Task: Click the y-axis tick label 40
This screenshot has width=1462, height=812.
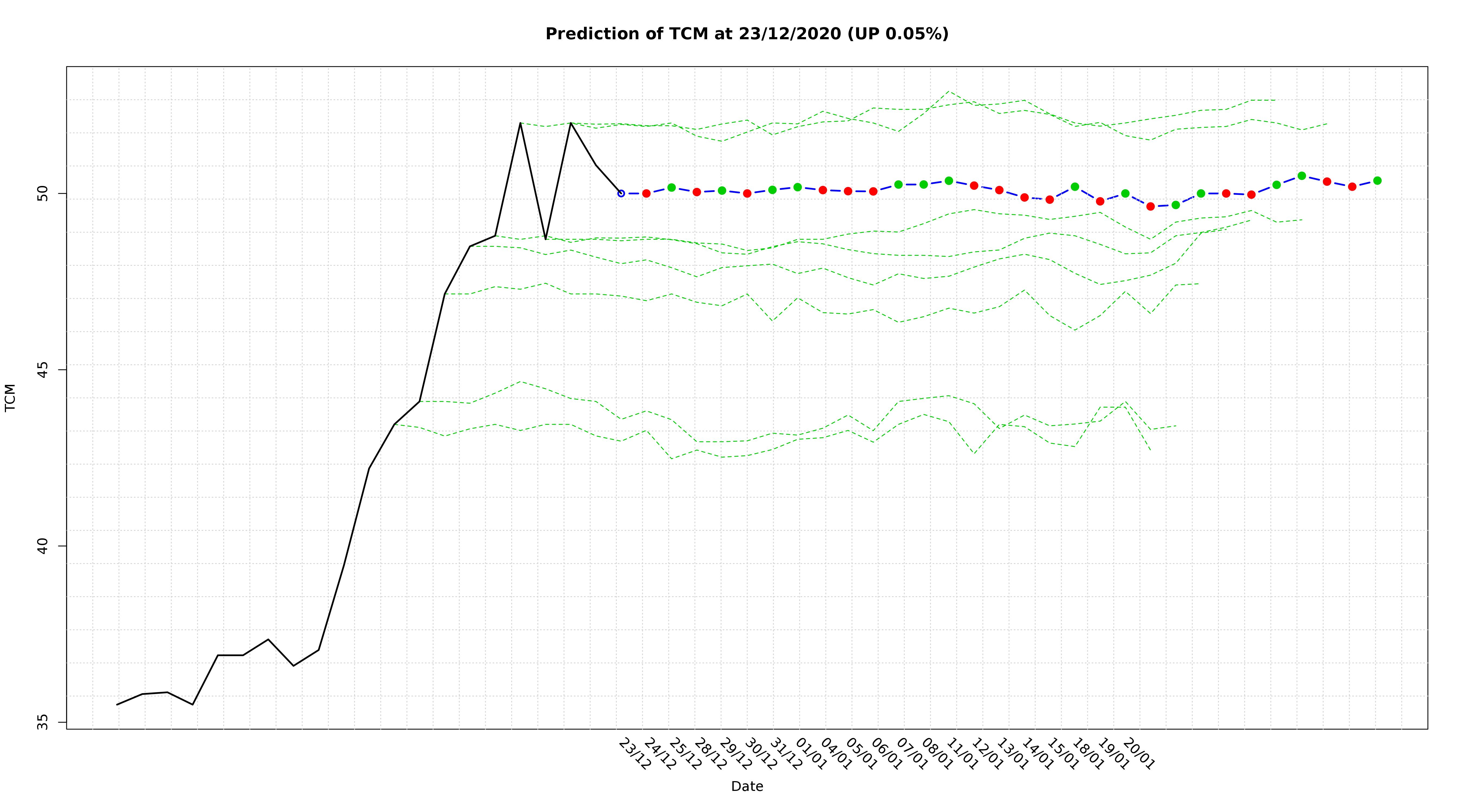Action: coord(42,546)
